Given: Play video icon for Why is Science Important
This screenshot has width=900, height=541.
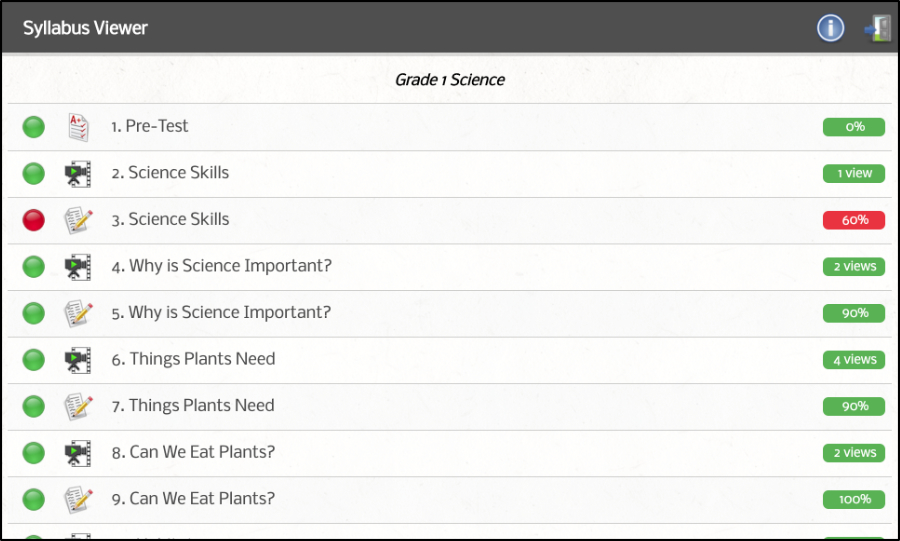Looking at the screenshot, I should pyautogui.click(x=77, y=267).
